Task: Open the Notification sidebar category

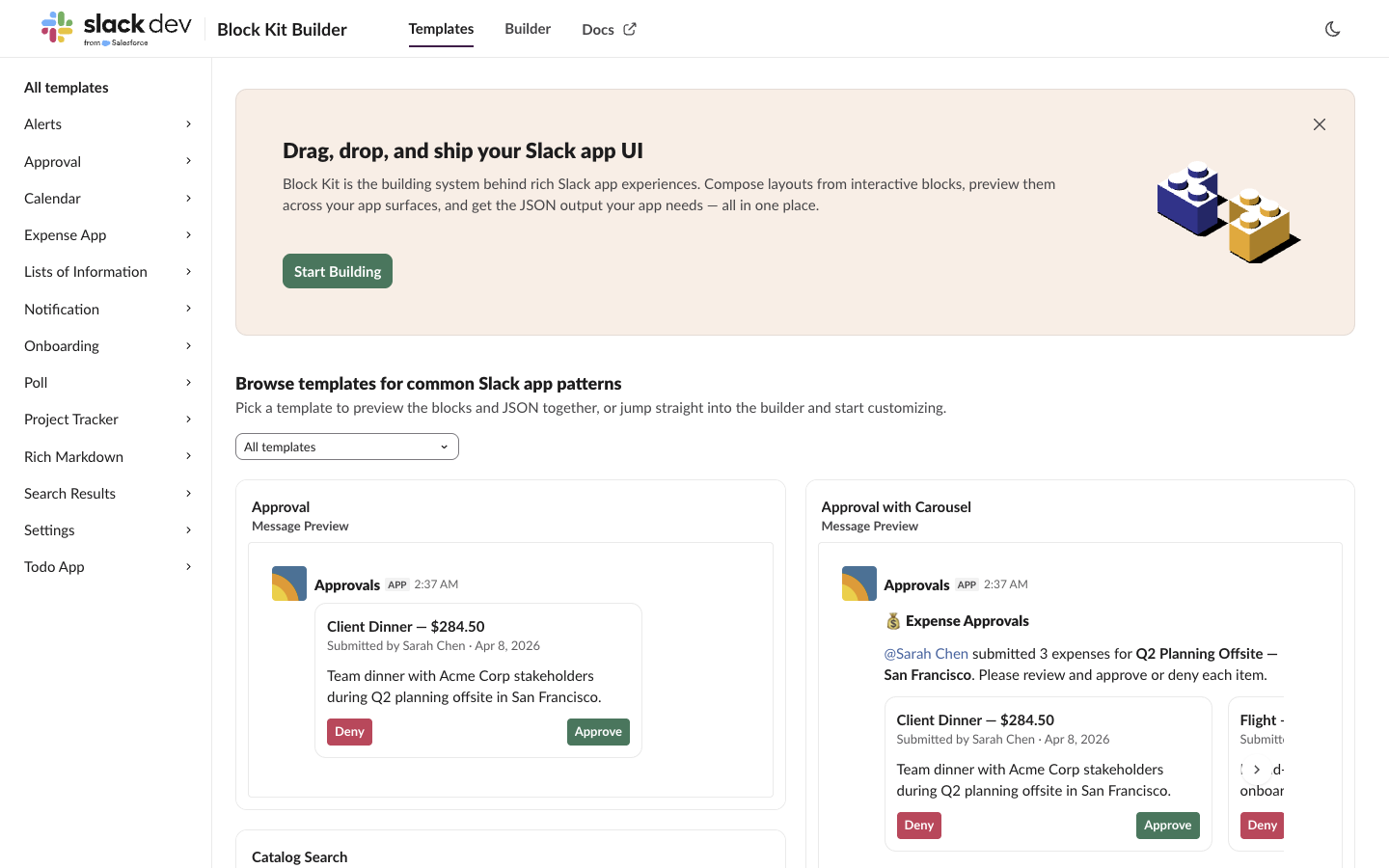Action: [62, 310]
